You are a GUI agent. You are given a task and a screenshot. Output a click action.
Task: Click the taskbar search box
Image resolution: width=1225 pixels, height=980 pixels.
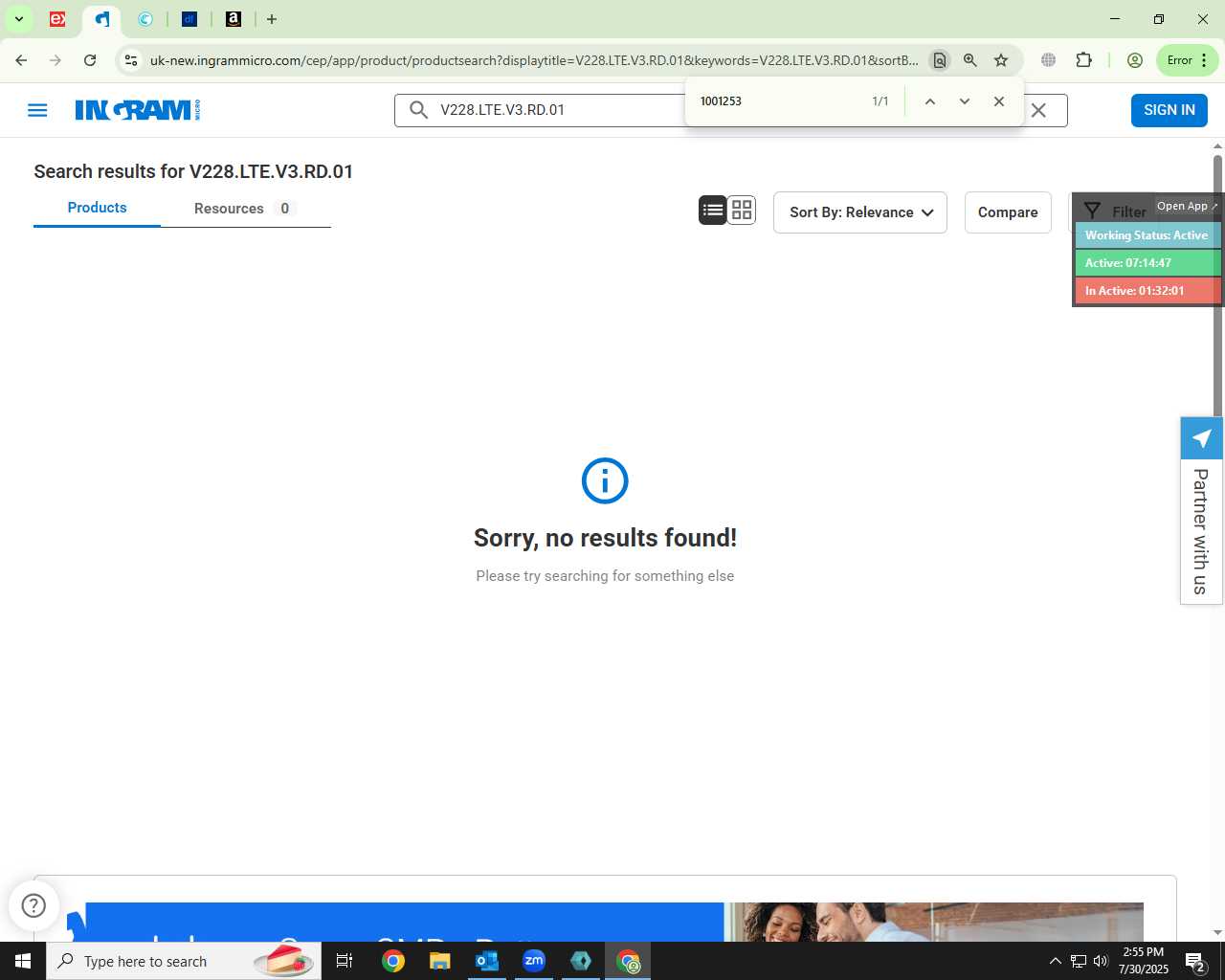pos(184,961)
